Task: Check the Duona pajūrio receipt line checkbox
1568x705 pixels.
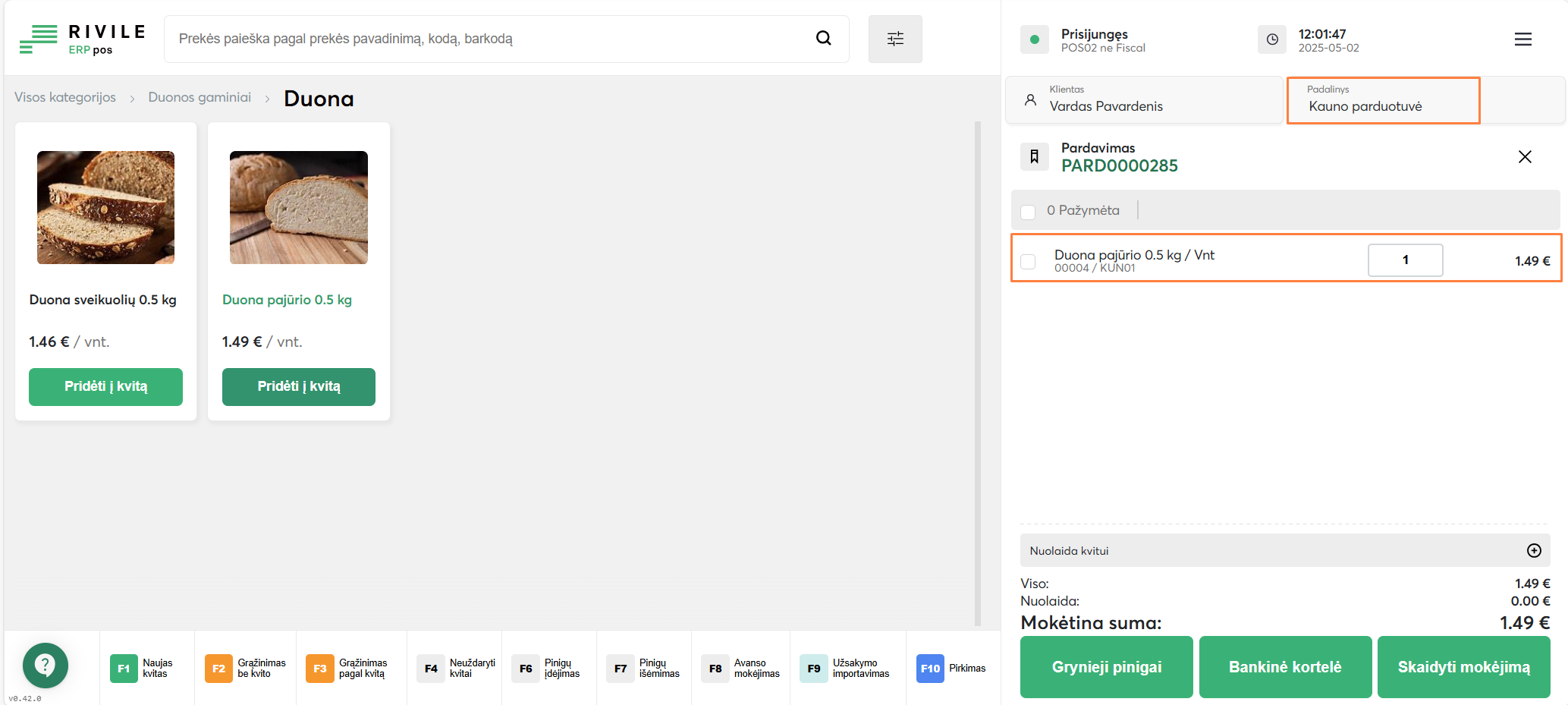Action: 1028,262
